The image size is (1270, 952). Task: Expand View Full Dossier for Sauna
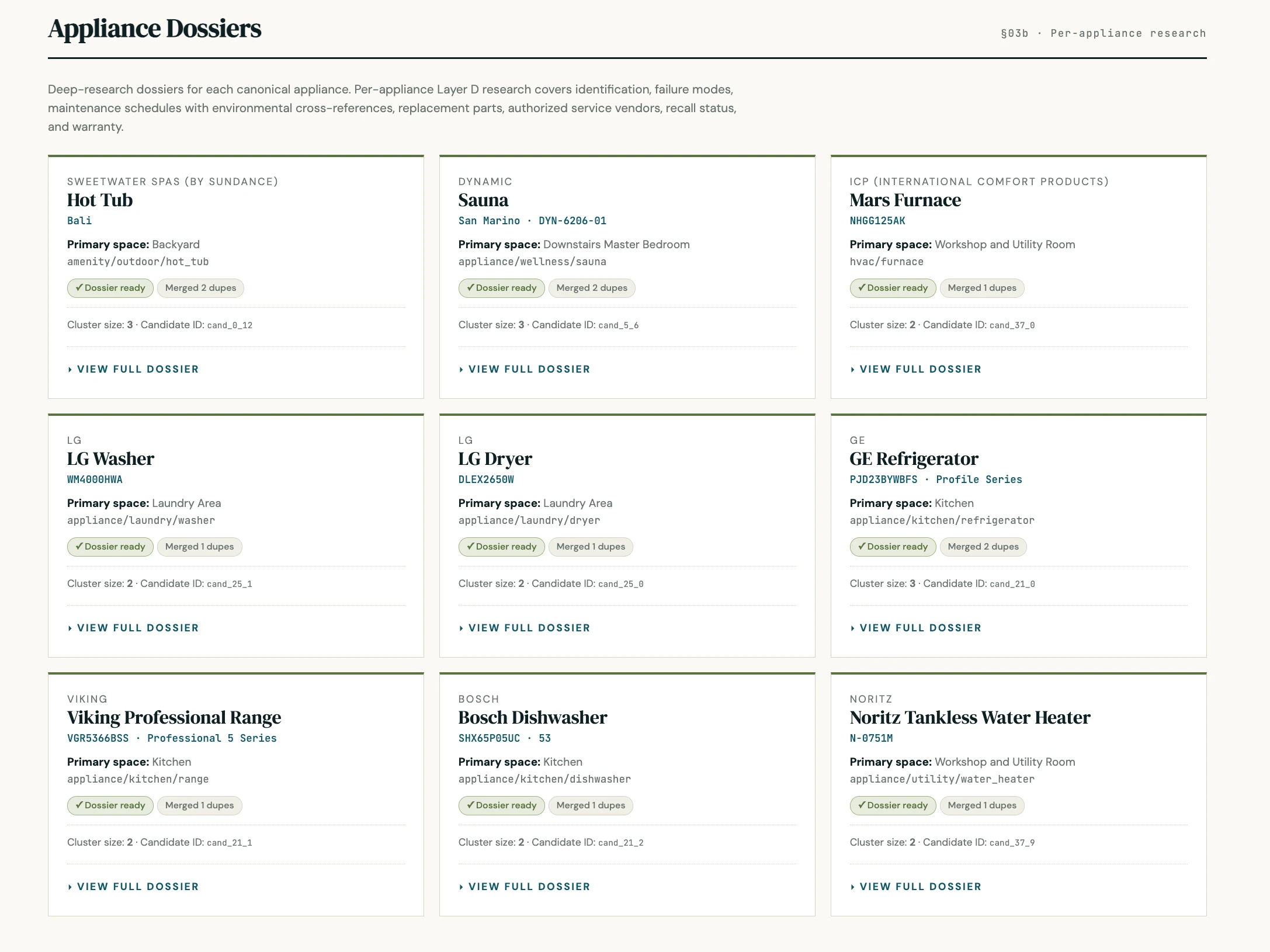[525, 369]
